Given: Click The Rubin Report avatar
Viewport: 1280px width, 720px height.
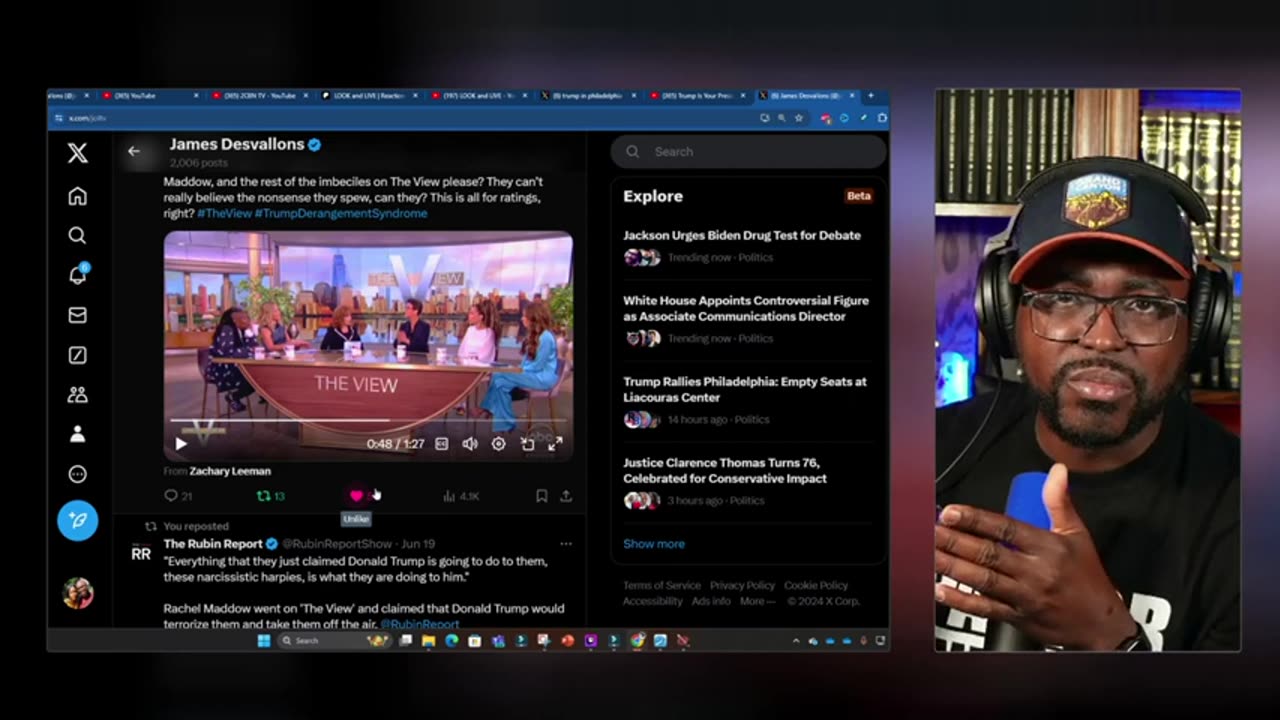Looking at the screenshot, I should [x=141, y=553].
